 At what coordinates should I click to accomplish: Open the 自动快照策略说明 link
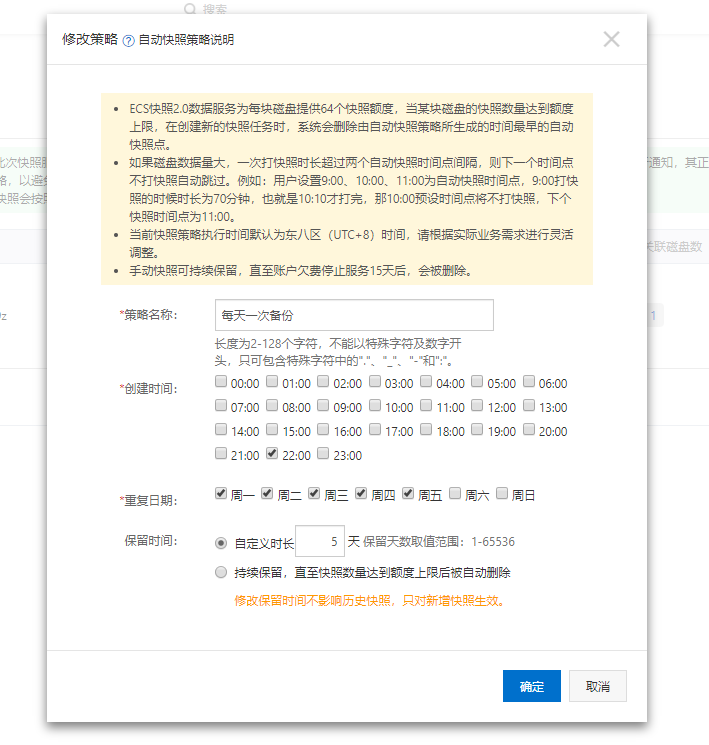pyautogui.click(x=186, y=40)
